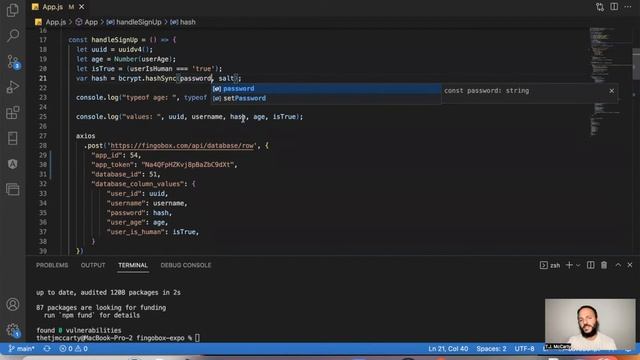Image resolution: width=640 pixels, height=360 pixels.
Task: Click 'found 0 vulnerabilities' terminal line
Action: (x=79, y=330)
